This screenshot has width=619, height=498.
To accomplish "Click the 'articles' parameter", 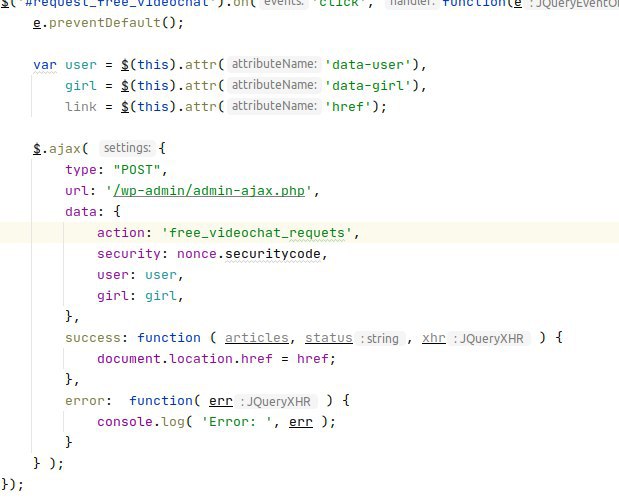I will tap(257, 338).
